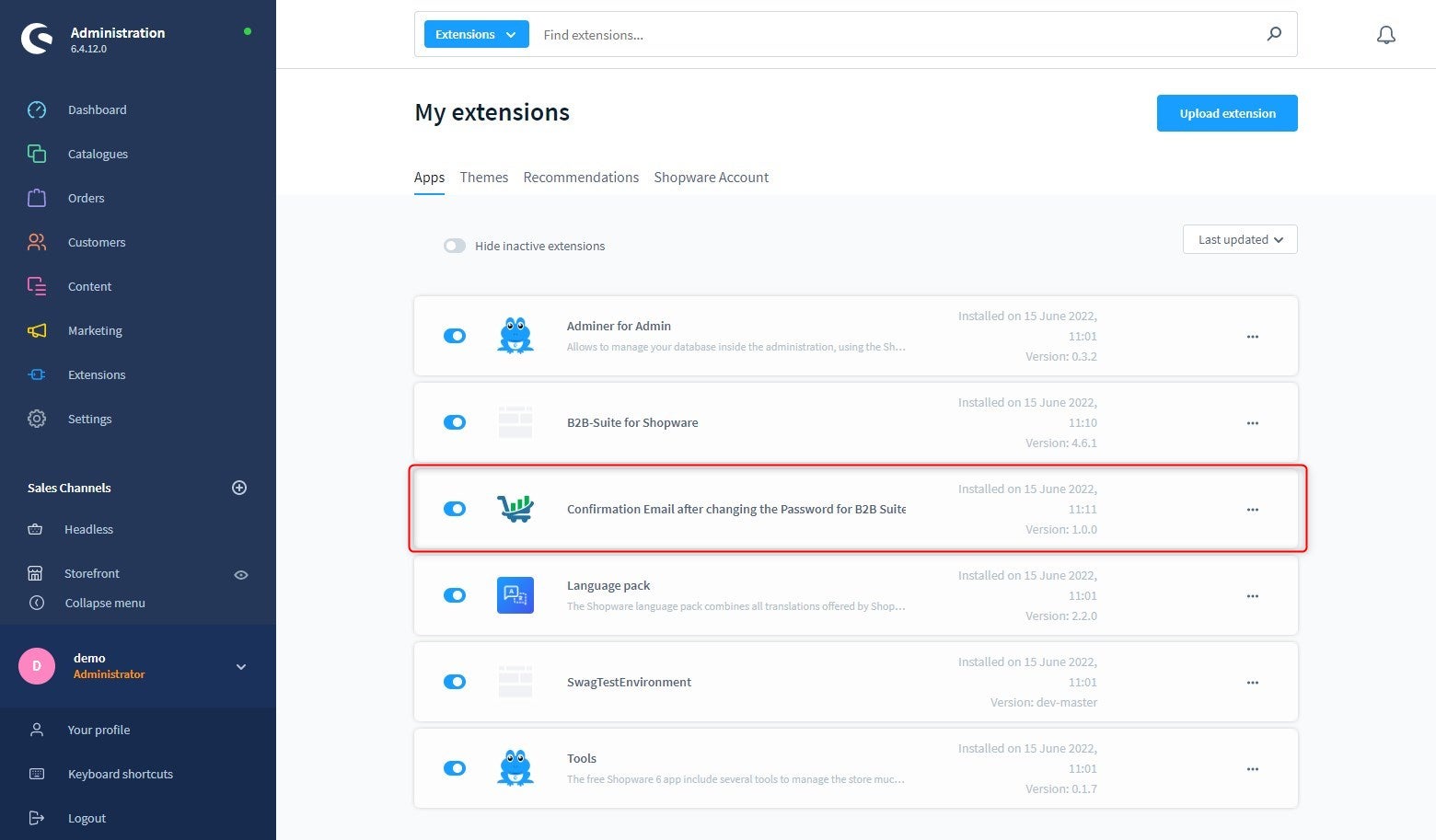1436x840 pixels.
Task: Open options menu for B2B-Suite for Shopware
Action: (1252, 423)
